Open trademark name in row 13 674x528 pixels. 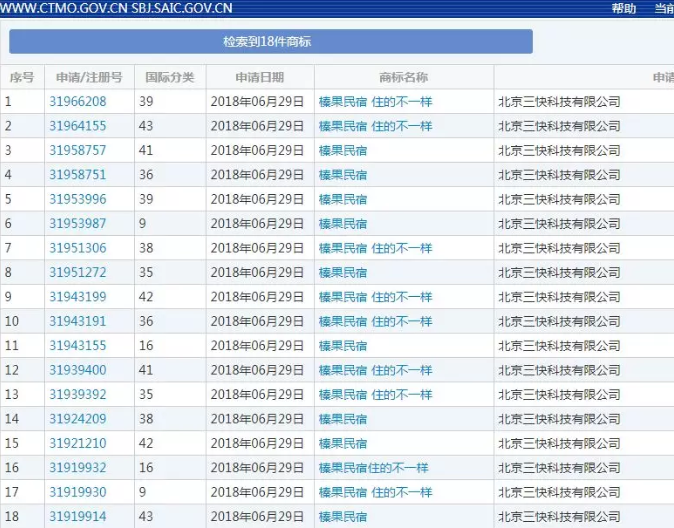click(375, 395)
